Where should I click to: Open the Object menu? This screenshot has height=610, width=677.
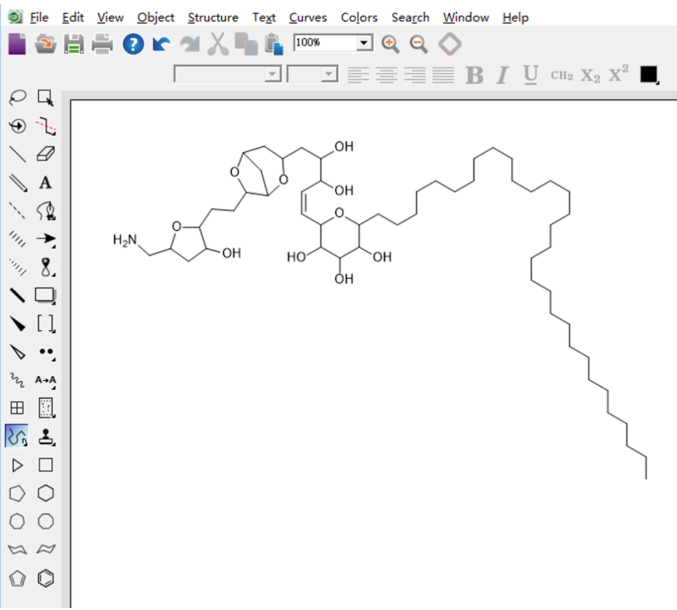155,18
